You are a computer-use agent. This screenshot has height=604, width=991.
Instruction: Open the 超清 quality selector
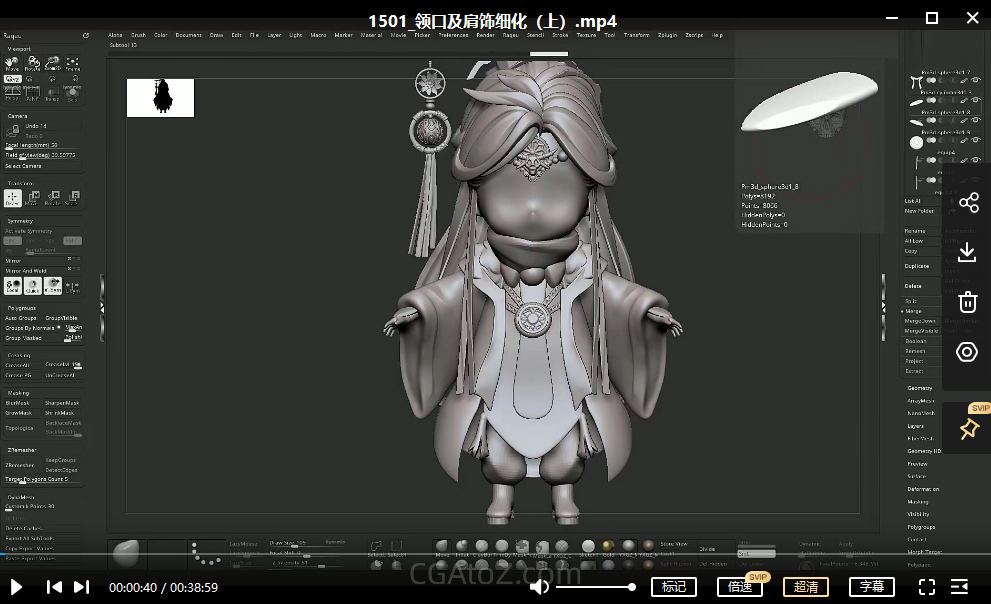click(806, 587)
